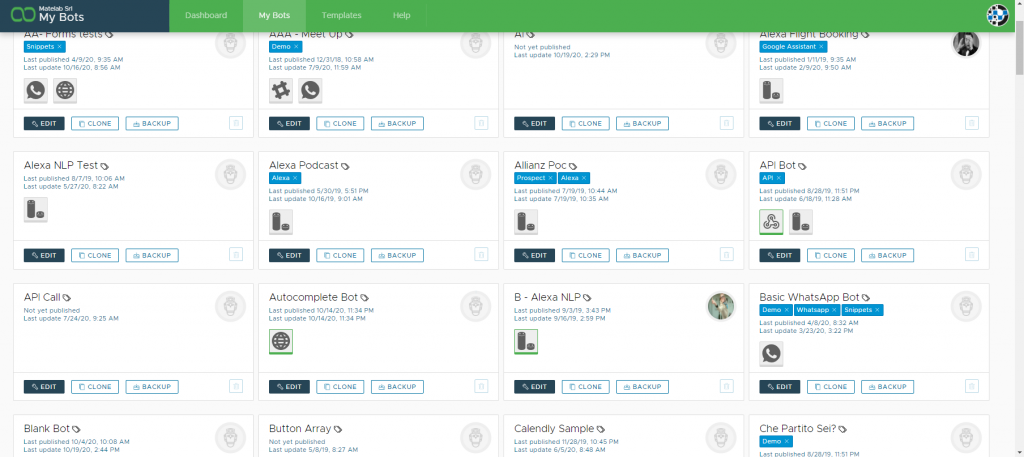Click default avatar on Alexa Podcast card
Image resolution: width=1024 pixels, height=457 pixels.
coord(475,175)
